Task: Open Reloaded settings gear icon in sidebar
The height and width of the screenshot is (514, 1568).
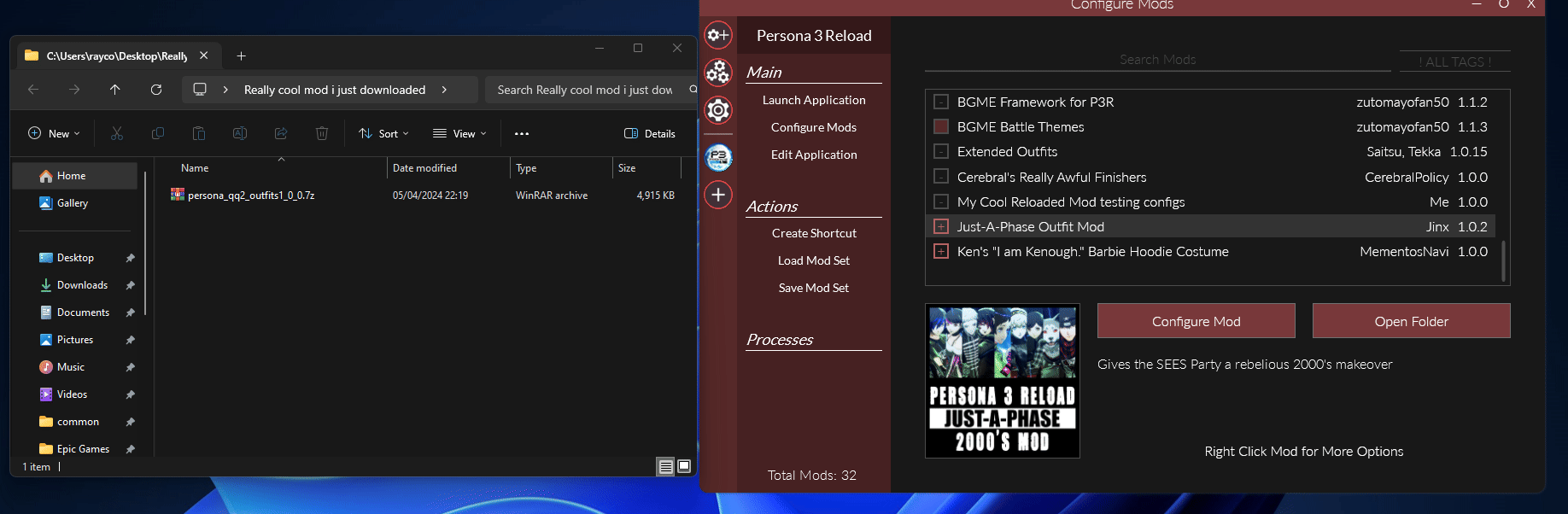Action: [x=718, y=110]
